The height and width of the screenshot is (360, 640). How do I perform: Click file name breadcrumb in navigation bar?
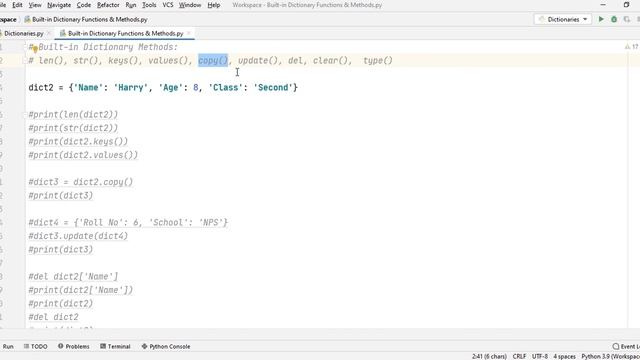coord(89,20)
